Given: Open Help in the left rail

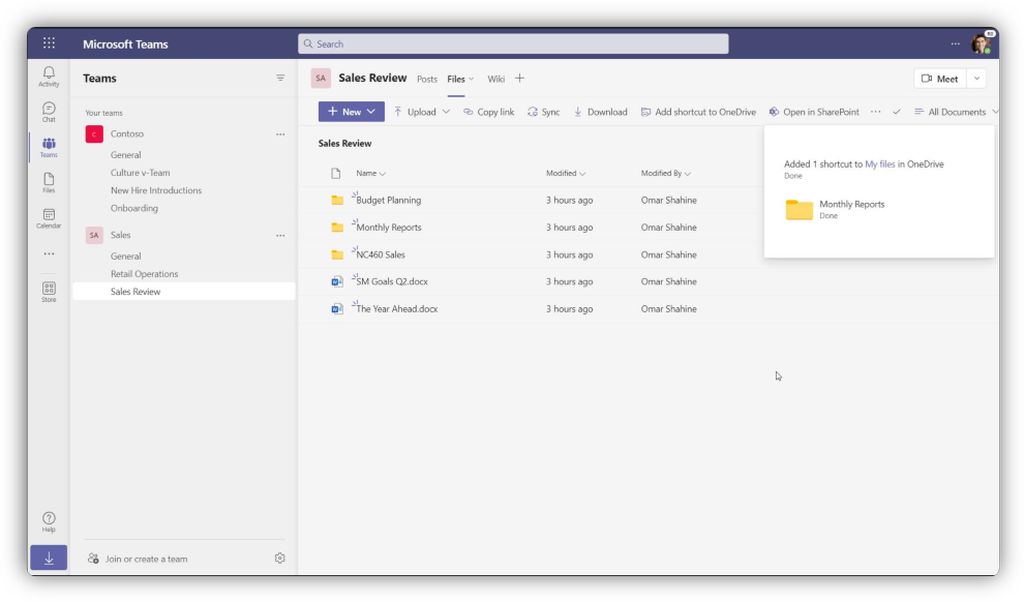Looking at the screenshot, I should [49, 522].
